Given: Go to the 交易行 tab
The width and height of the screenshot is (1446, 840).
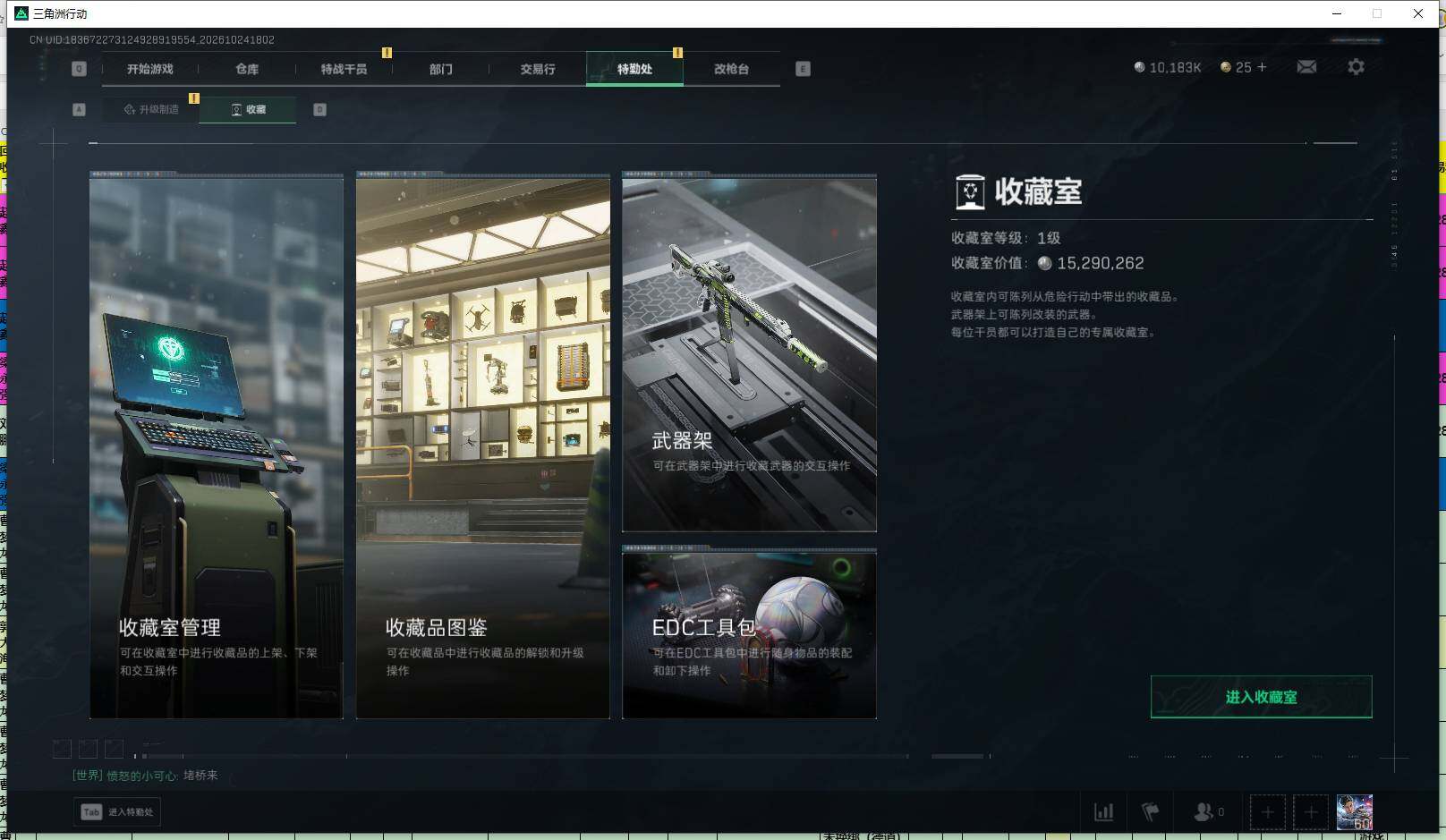Looking at the screenshot, I should pyautogui.click(x=538, y=69).
